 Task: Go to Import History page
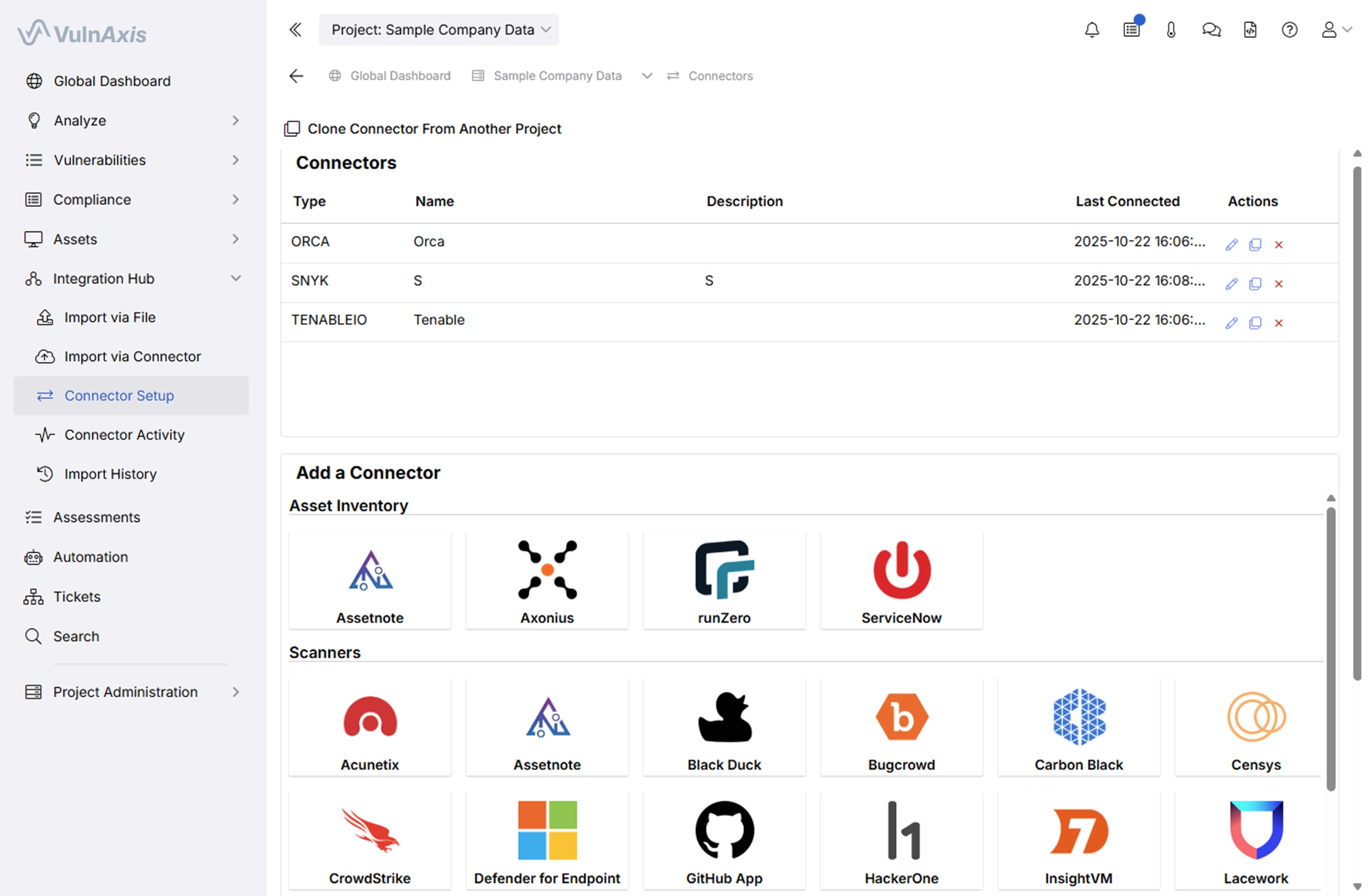click(110, 474)
